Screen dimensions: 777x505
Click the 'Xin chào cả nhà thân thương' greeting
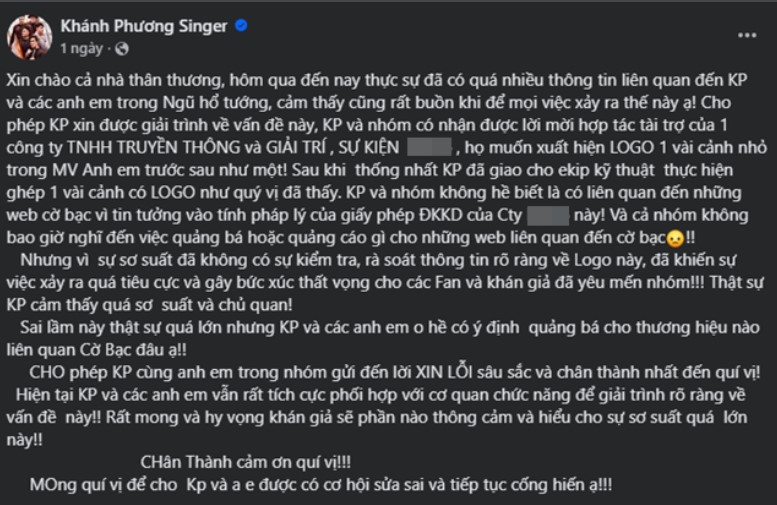pos(114,77)
